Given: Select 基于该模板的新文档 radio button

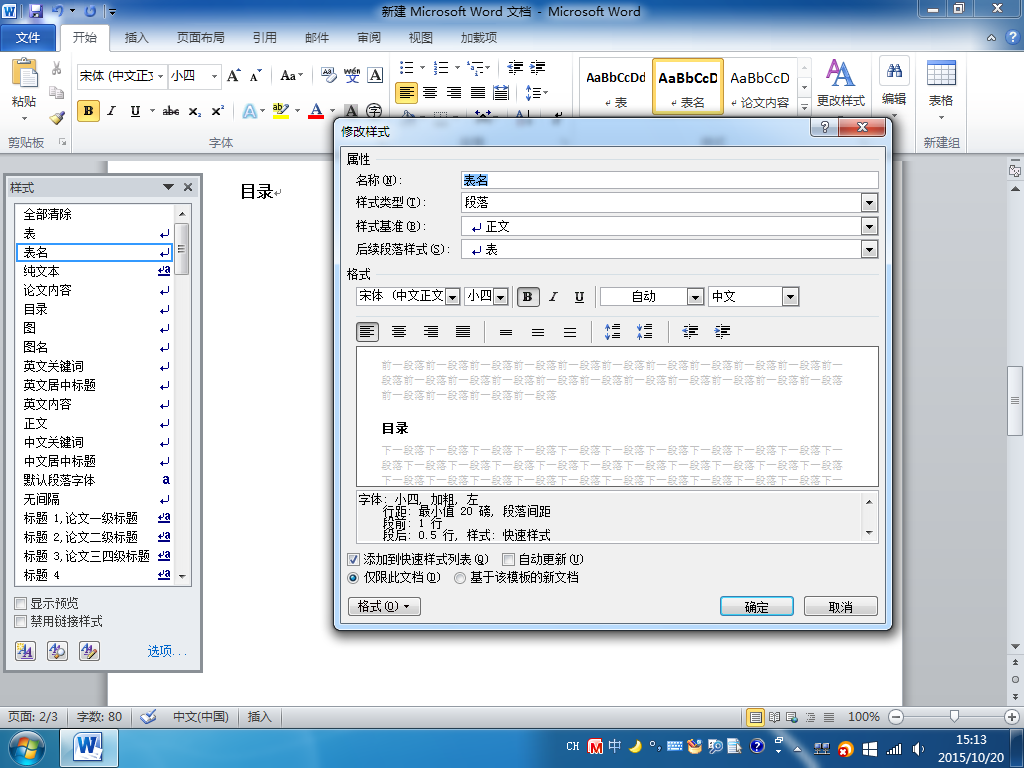Looking at the screenshot, I should coord(460,578).
